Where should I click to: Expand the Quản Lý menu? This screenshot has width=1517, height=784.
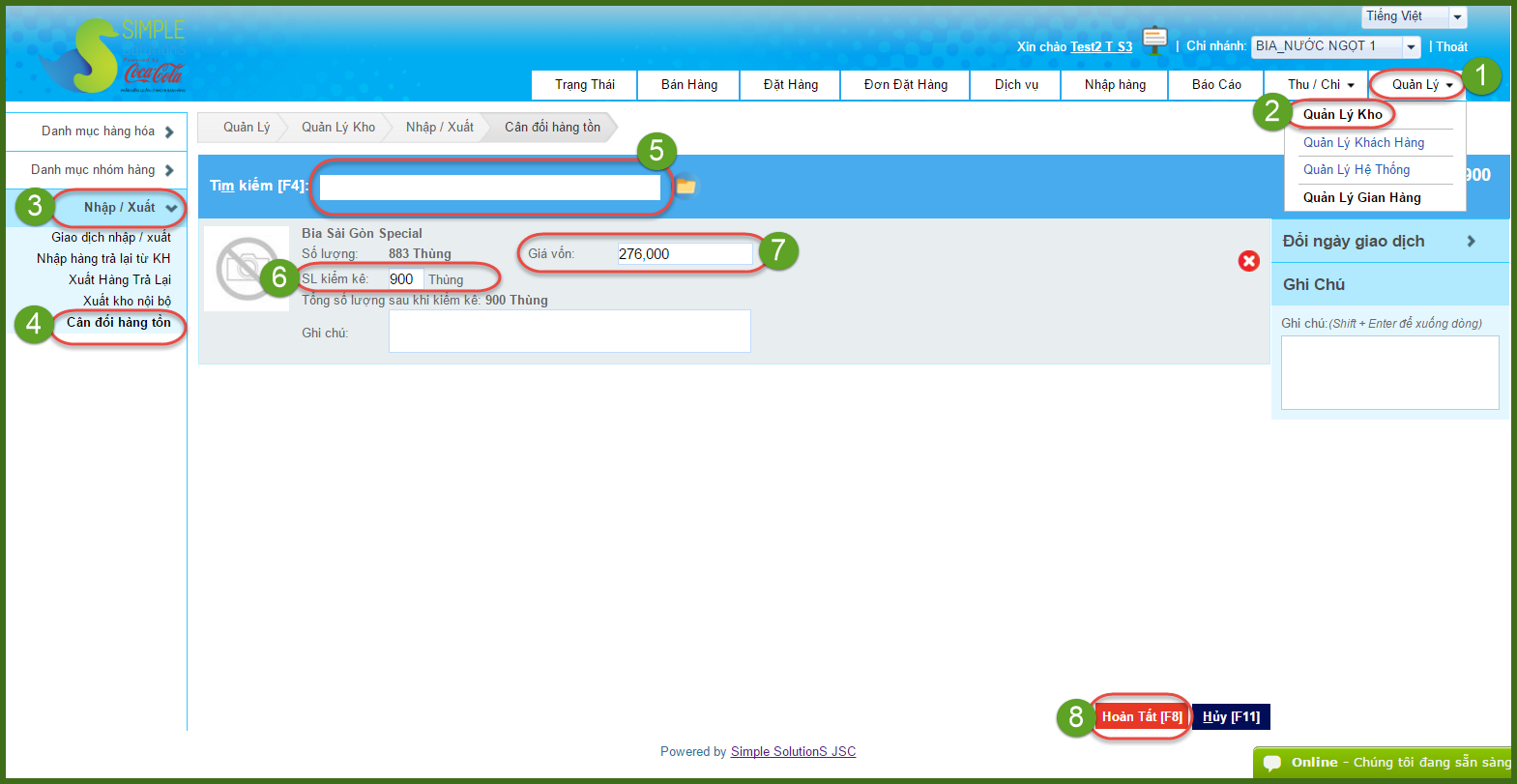pos(1421,85)
